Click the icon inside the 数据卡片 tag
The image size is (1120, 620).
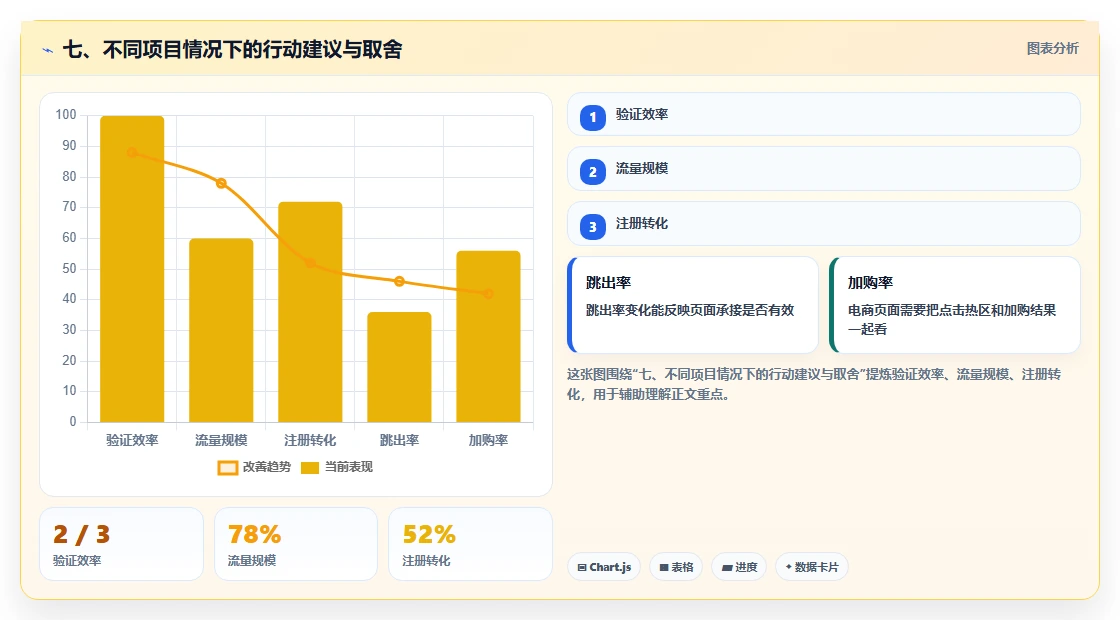tap(789, 566)
